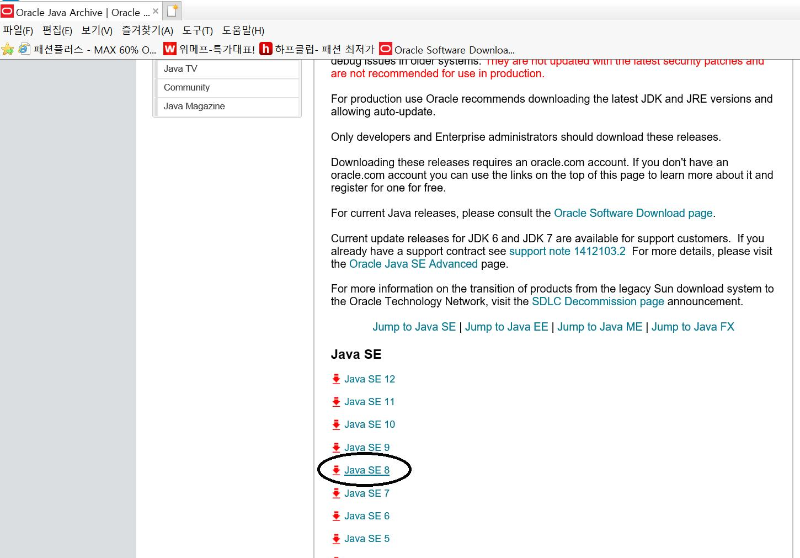Click the bold Java SE section heading
The width and height of the screenshot is (800, 558).
point(356,354)
